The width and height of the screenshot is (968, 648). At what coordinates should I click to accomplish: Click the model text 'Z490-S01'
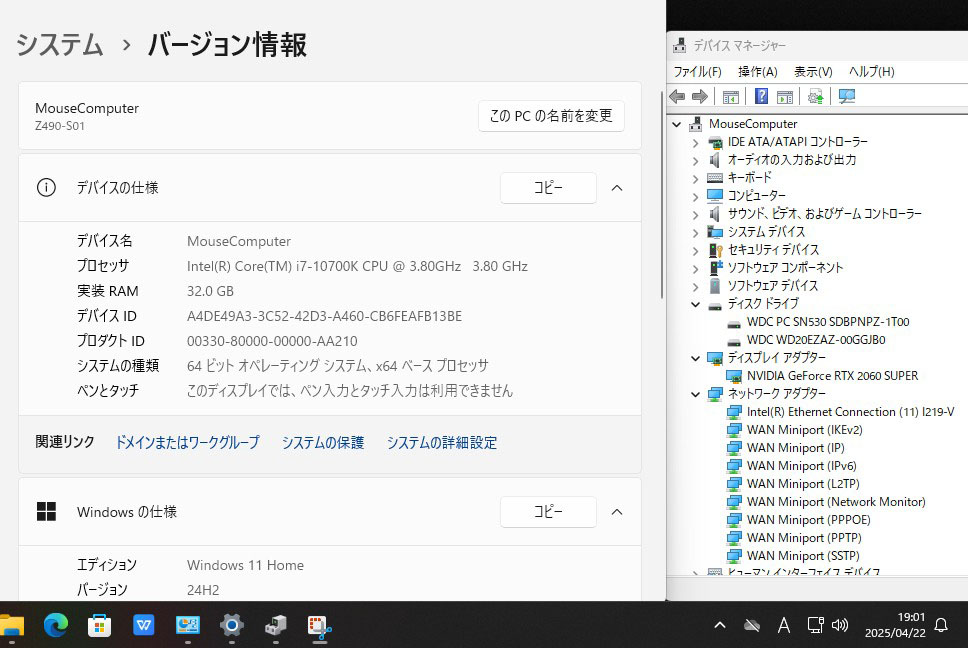[60, 126]
